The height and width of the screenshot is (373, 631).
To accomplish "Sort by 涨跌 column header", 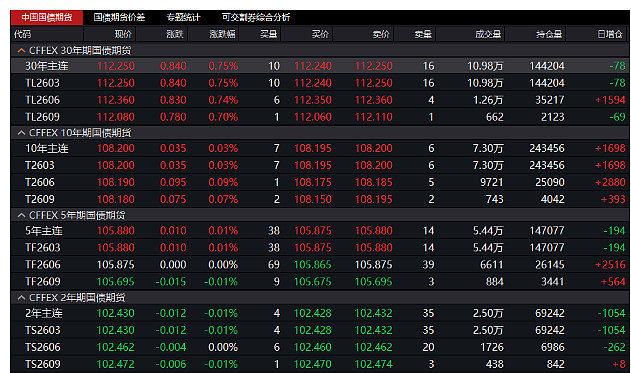I will click(x=175, y=34).
